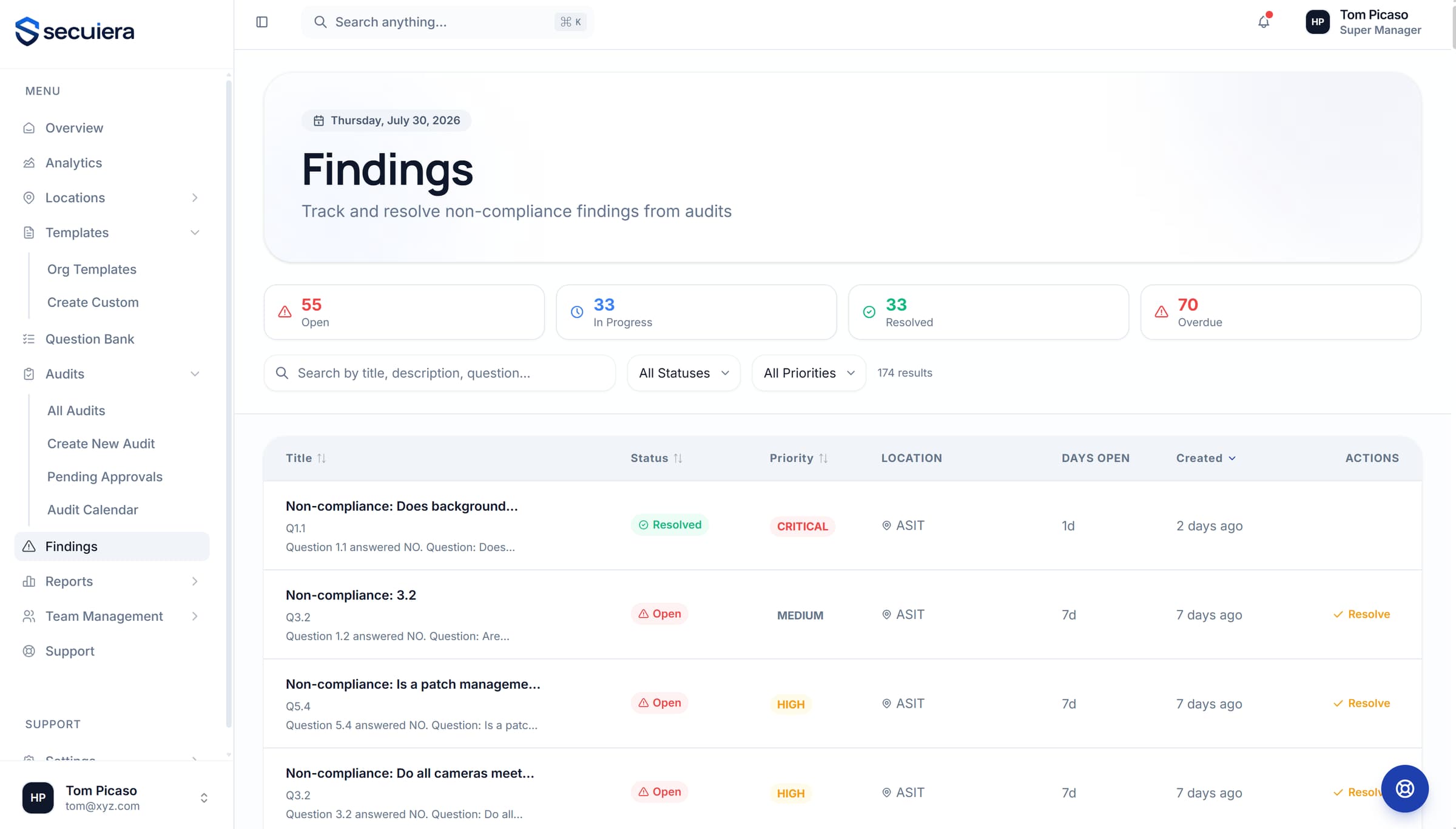Focus the findings search by title field
The width and height of the screenshot is (1456, 829).
point(440,373)
